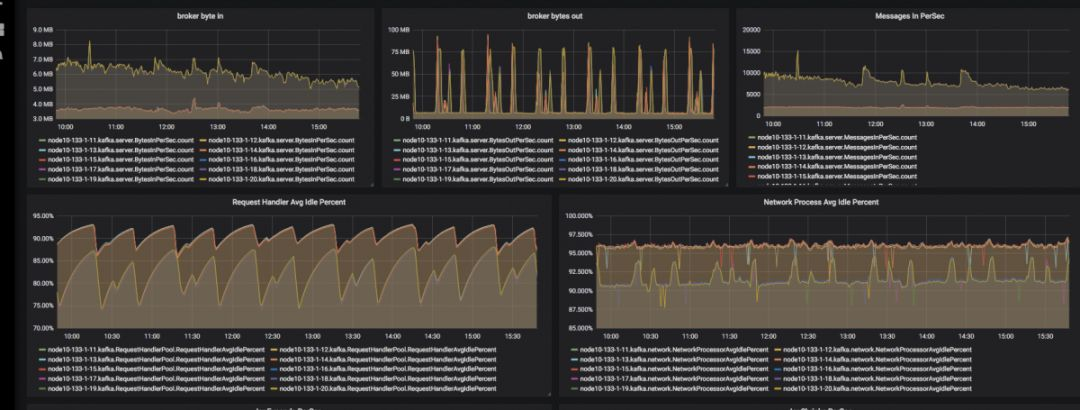The width and height of the screenshot is (1080, 410).
Task: Click Request Handler graph at the 12:00 mark
Action: point(233,276)
